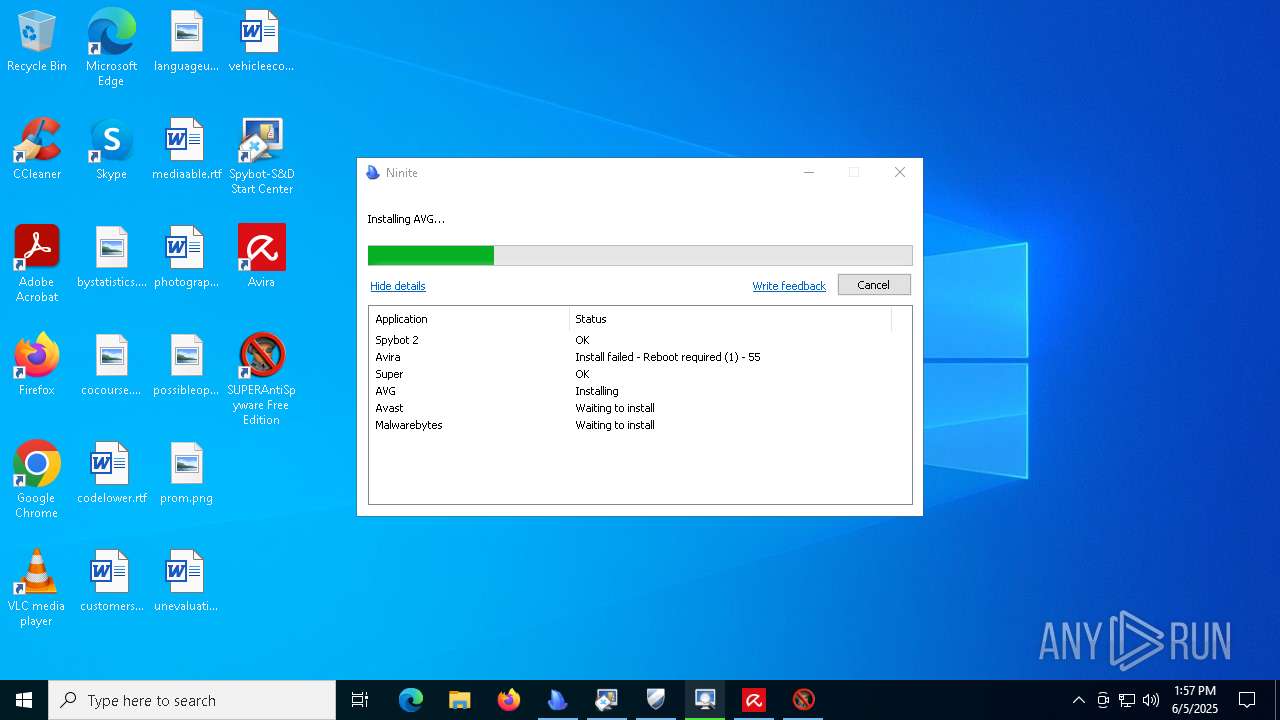Open the Recycle Bin desktop icon
This screenshot has width=1280, height=720.
pos(37,42)
